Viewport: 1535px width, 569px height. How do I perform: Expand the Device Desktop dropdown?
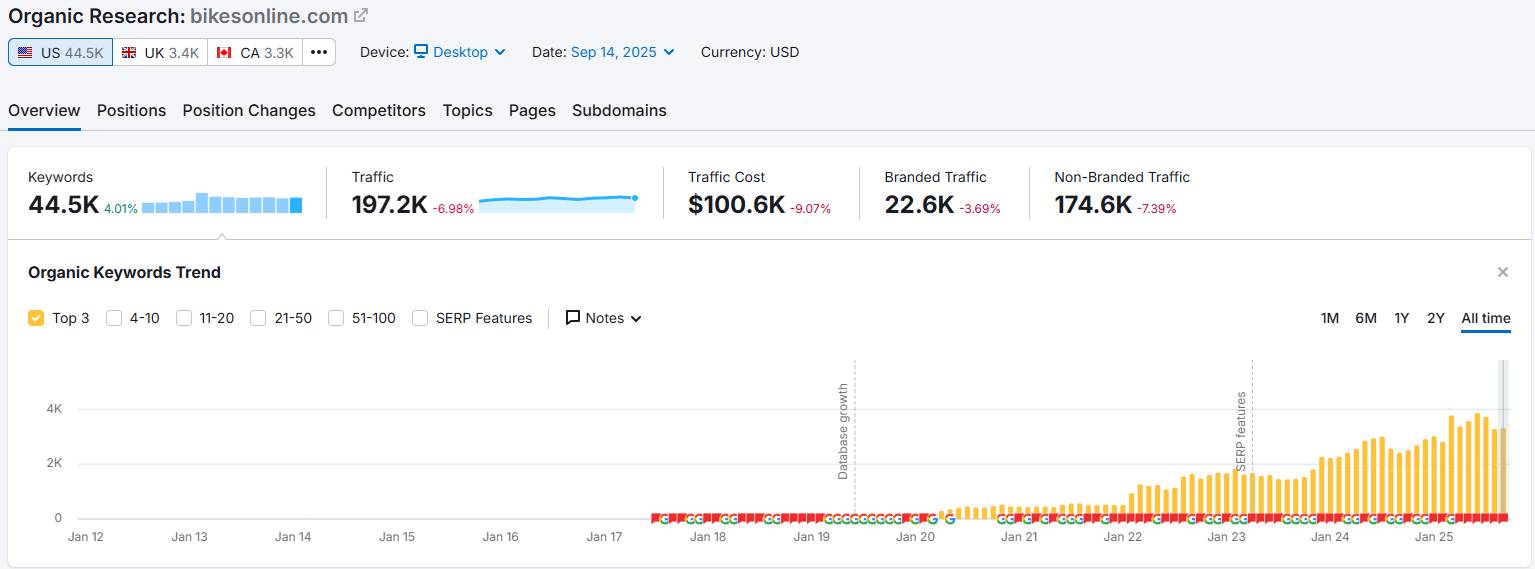pyautogui.click(x=460, y=52)
